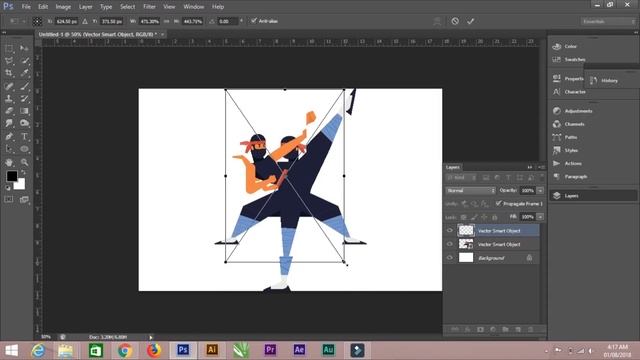The height and width of the screenshot is (360, 640).
Task: Click the lock all padlock icon
Action: 495,217
